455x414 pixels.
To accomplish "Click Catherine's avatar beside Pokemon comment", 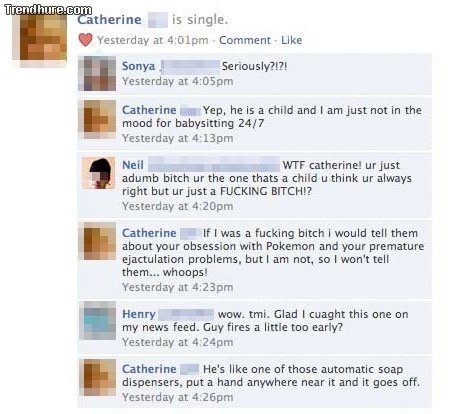I will click(97, 241).
